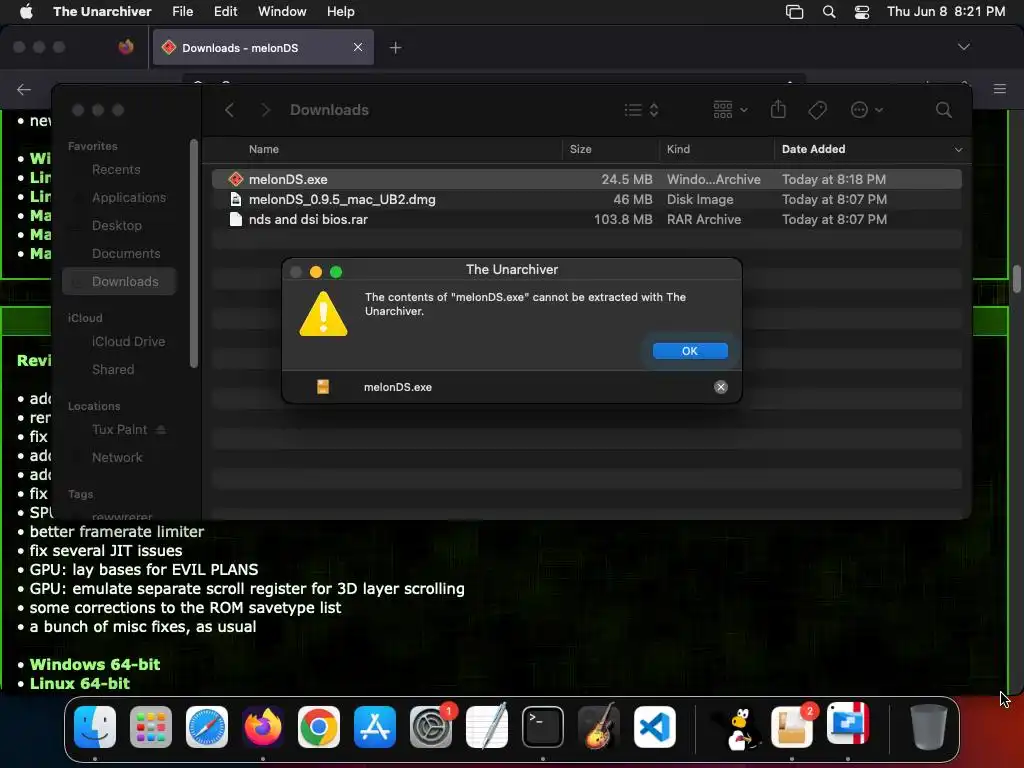Click the yellow warning triangle icon
The height and width of the screenshot is (768, 1024).
click(x=323, y=314)
